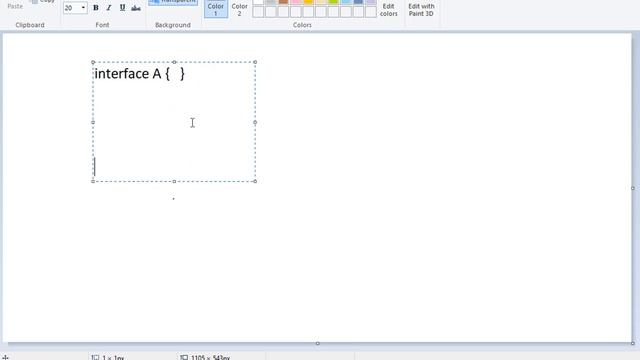Select the Transparent background option
Image resolution: width=640 pixels, height=360 pixels.
[173, 2]
